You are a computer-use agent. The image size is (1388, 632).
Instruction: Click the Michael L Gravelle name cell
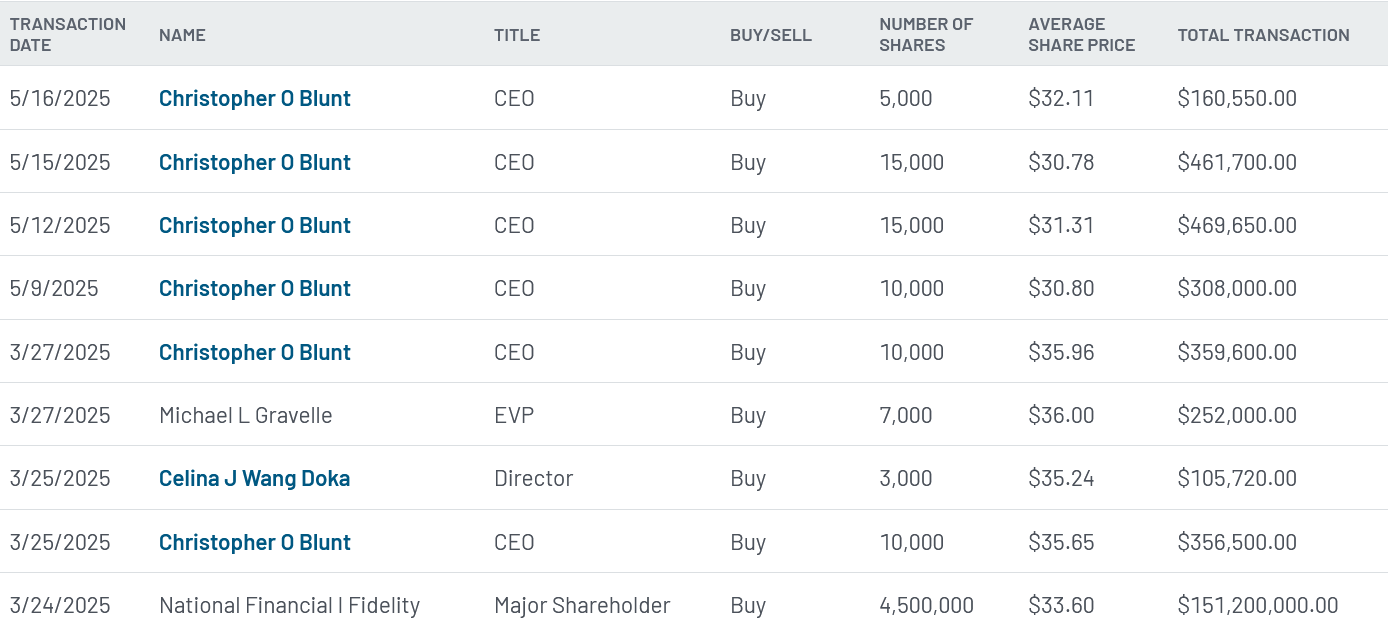tap(245, 415)
